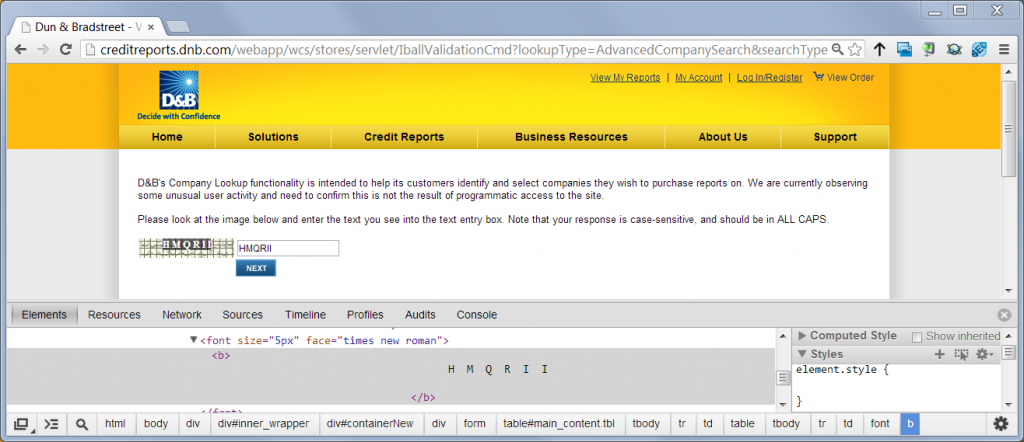This screenshot has width=1024, height=442.
Task: Click the captcha image
Action: pyautogui.click(x=186, y=248)
